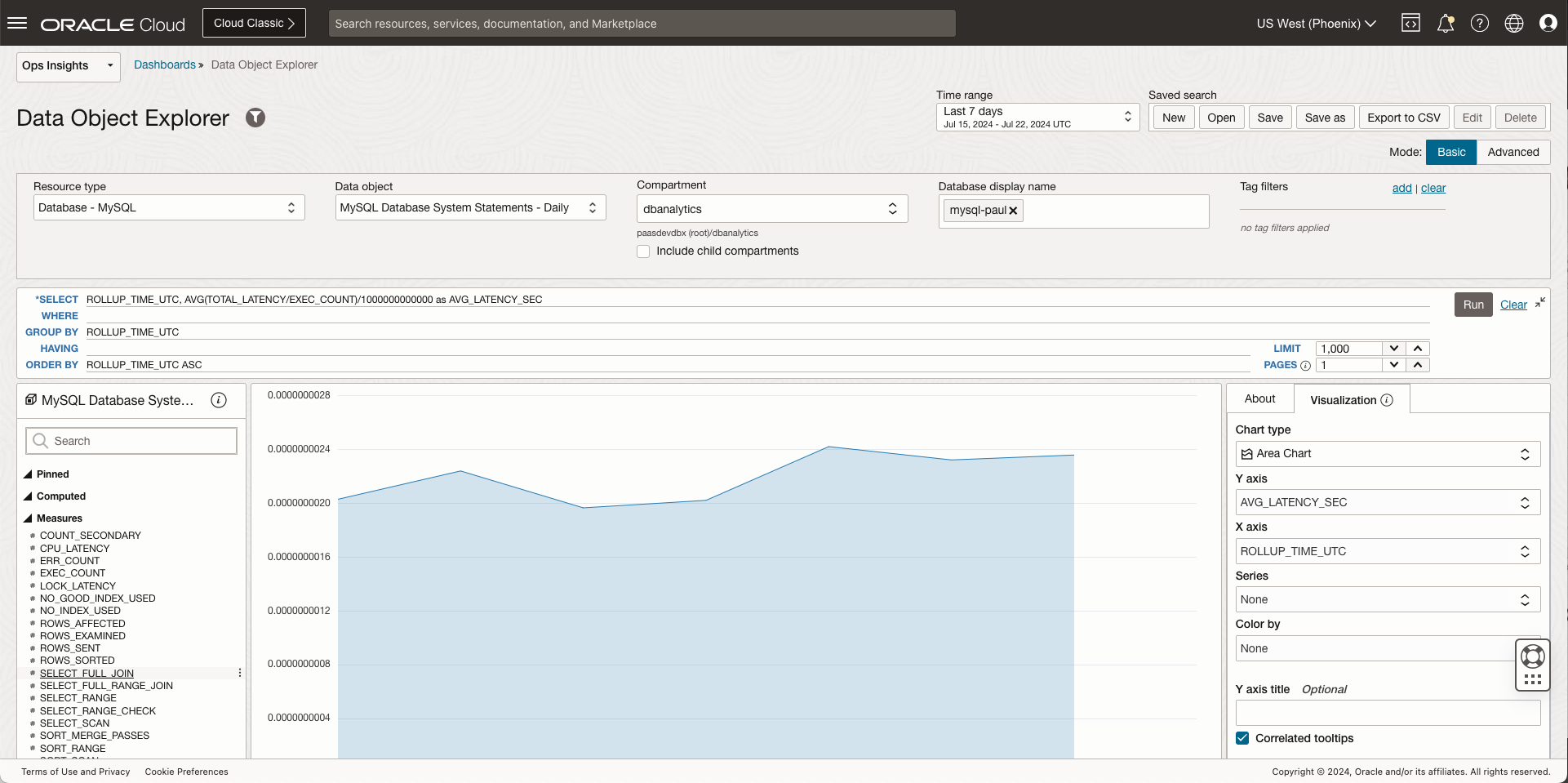Open Cloud Shell developer tools icon
The height and width of the screenshot is (783, 1568).
[x=1410, y=24]
